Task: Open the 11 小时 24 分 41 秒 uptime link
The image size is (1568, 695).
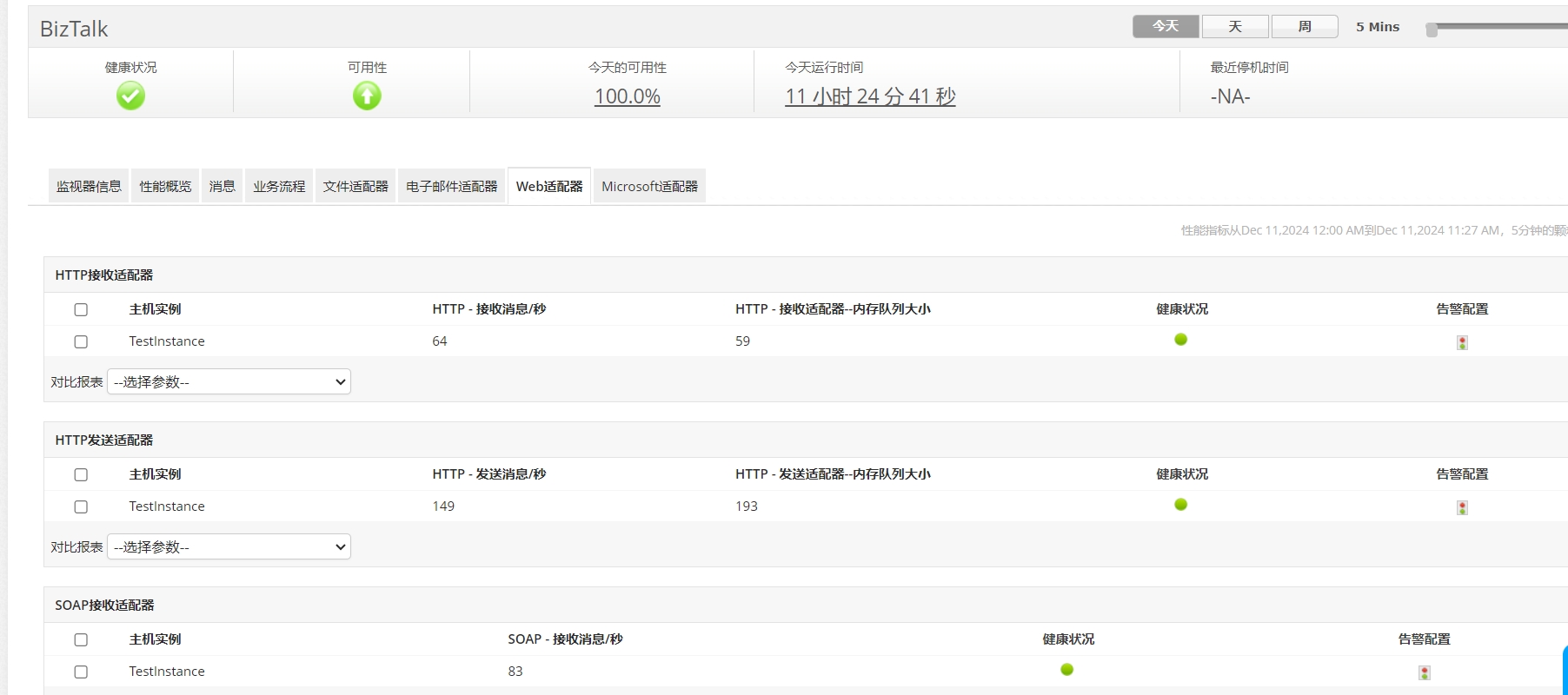Action: click(x=870, y=96)
